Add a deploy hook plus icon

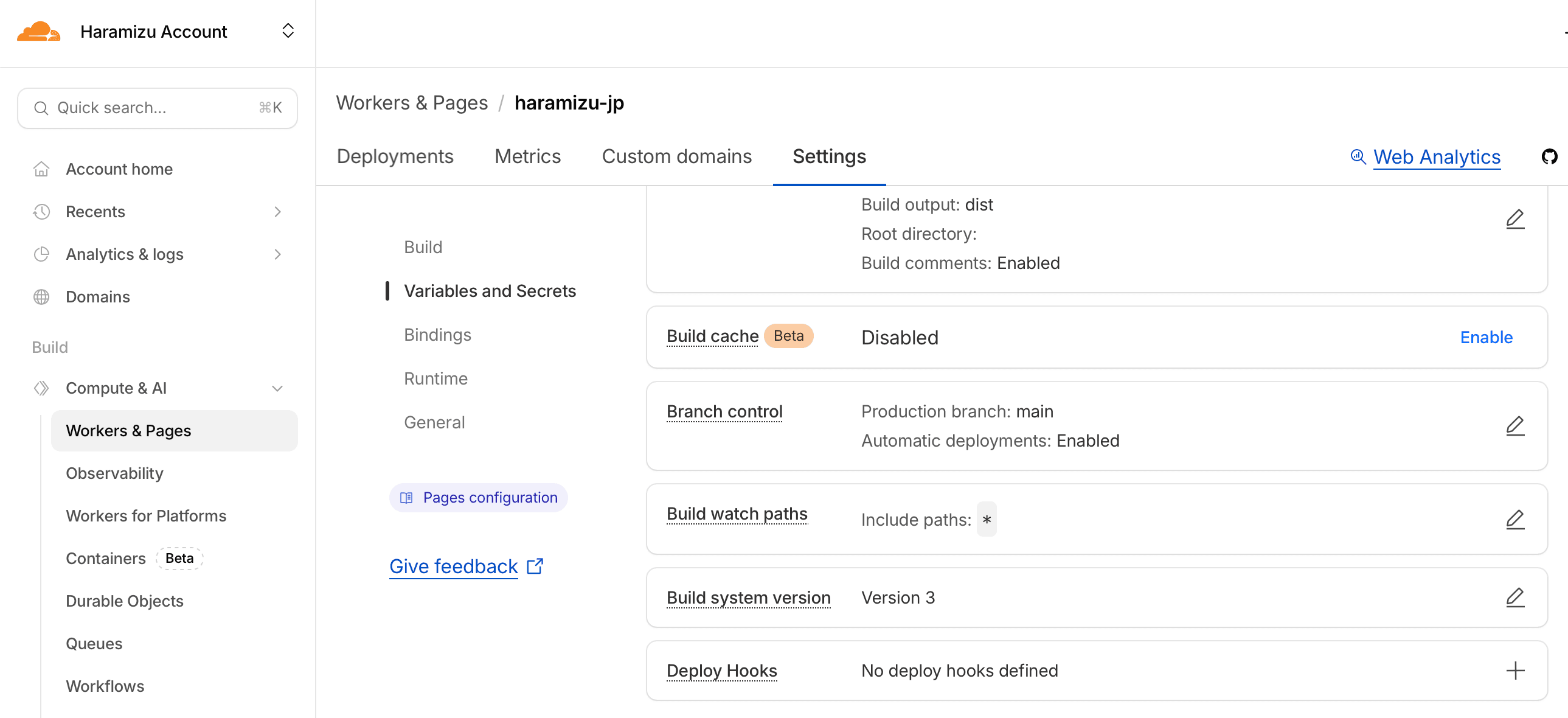(x=1514, y=671)
